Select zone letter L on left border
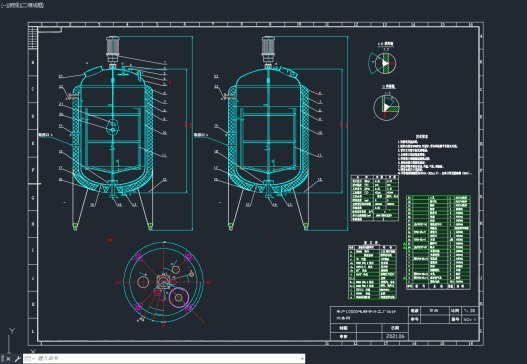This screenshot has height=364, width=527. click(x=33, y=331)
